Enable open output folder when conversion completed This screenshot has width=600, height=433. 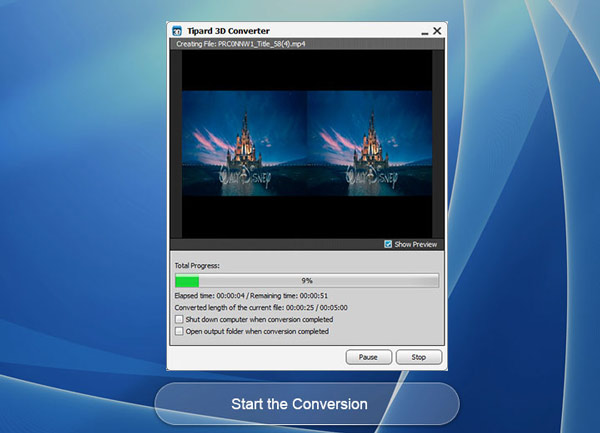(x=179, y=331)
